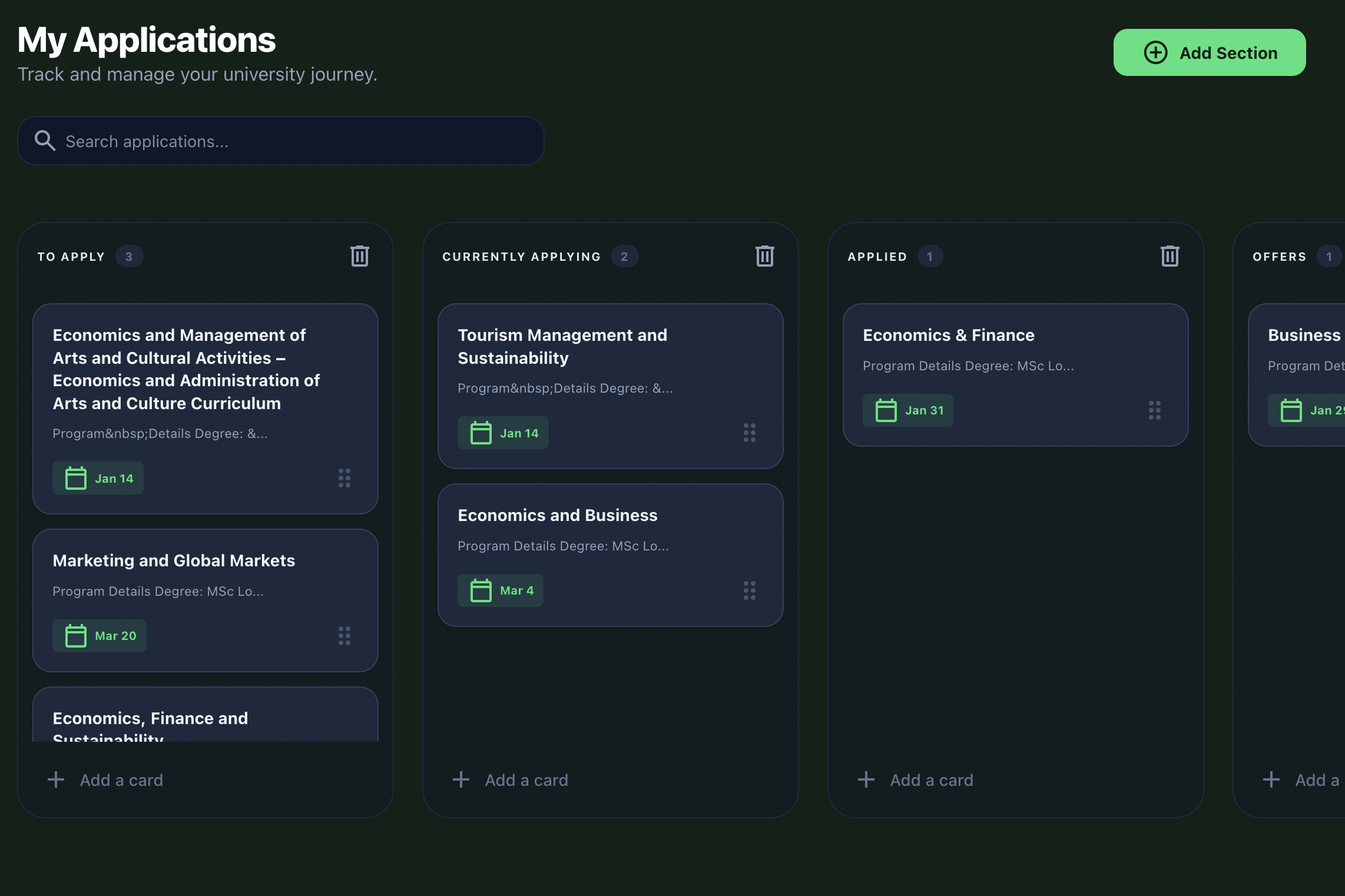
Task: Click the search magnifier icon
Action: pyautogui.click(x=45, y=141)
